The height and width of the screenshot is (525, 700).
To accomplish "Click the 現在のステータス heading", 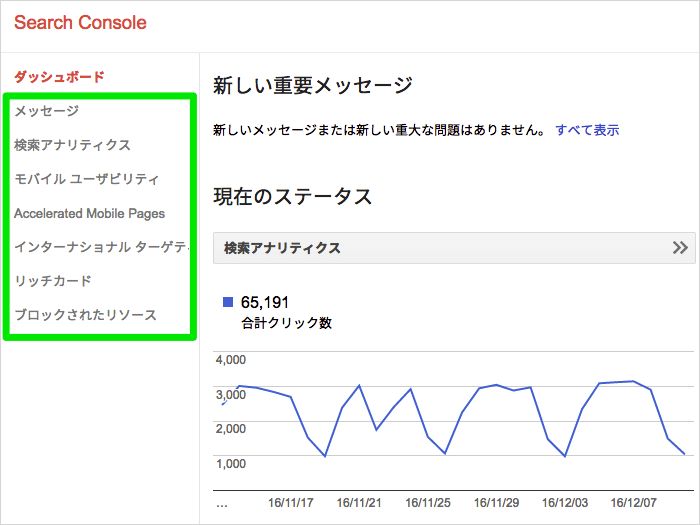I will click(x=293, y=196).
